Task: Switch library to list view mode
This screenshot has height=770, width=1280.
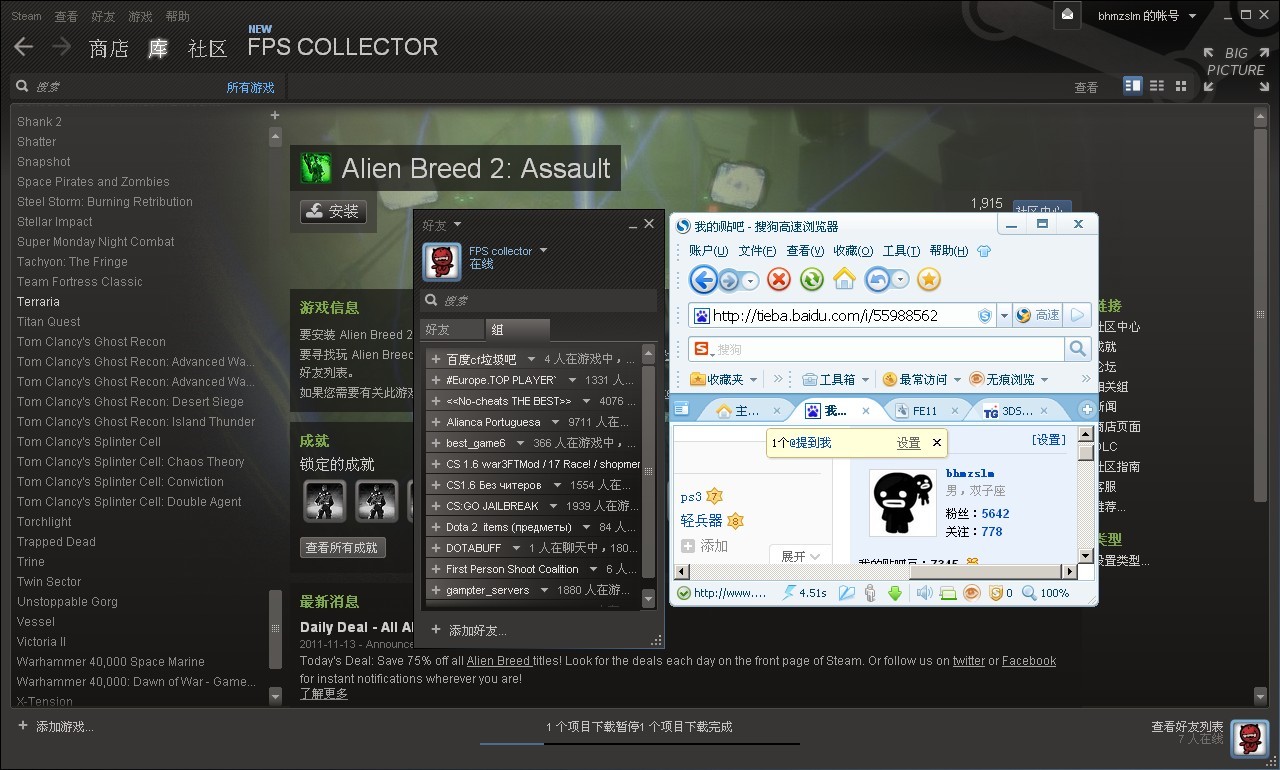Action: point(1157,86)
